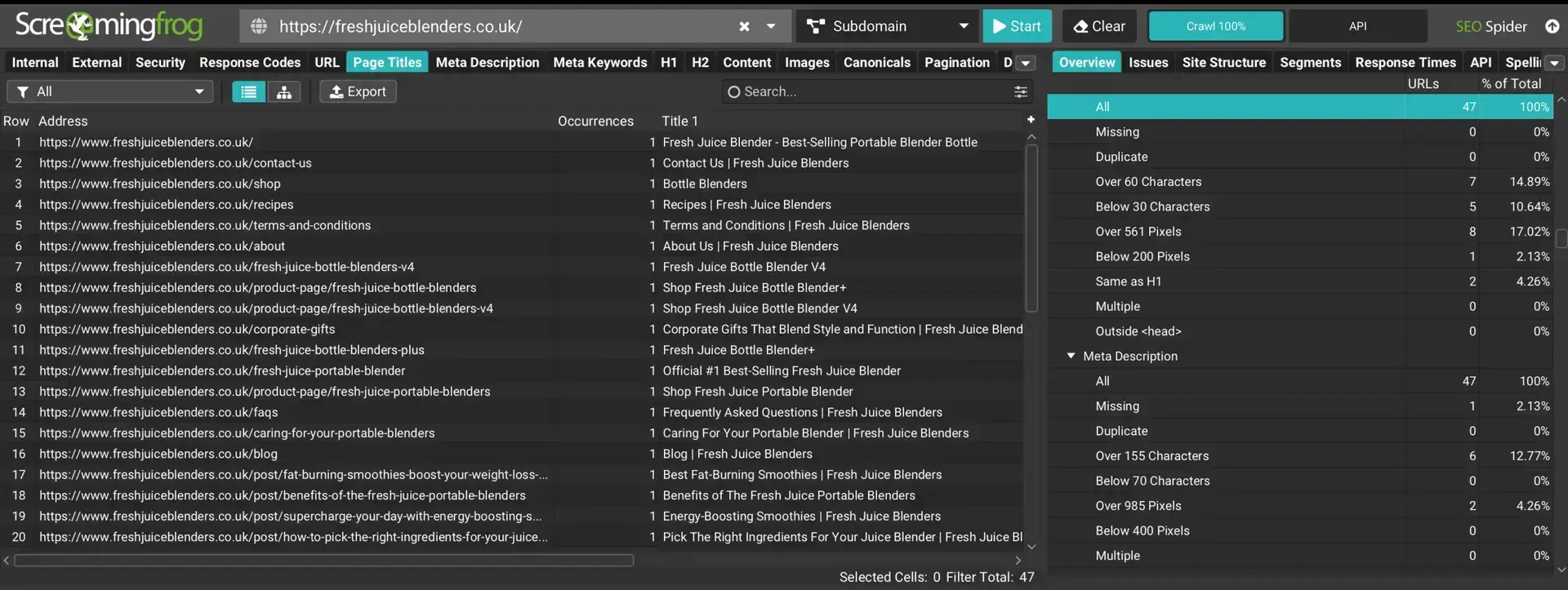Image resolution: width=1568 pixels, height=590 pixels.
Task: Show more left-panel tabs overflow arrow
Action: (x=1026, y=63)
